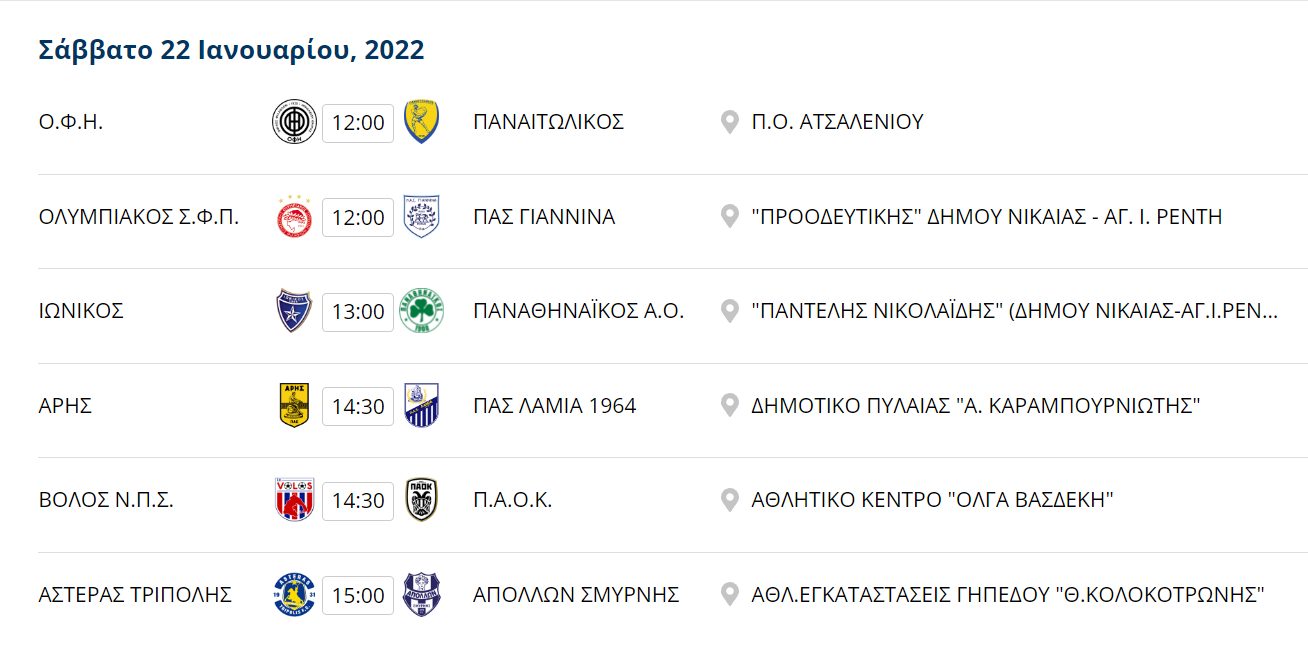Open the Asteras Tripolis blue star logo
The width and height of the screenshot is (1308, 645).
[x=294, y=594]
